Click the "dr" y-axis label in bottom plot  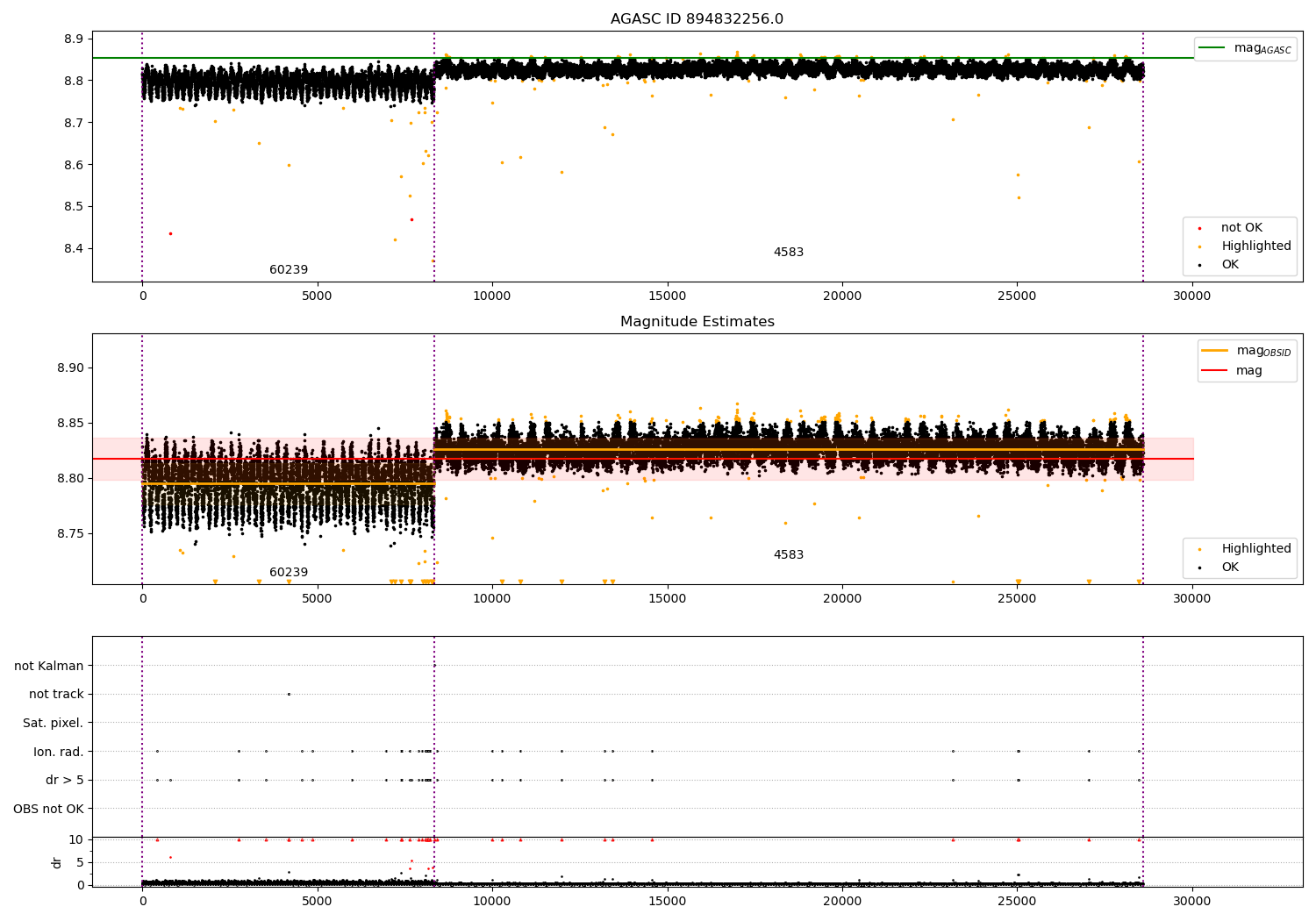57,862
